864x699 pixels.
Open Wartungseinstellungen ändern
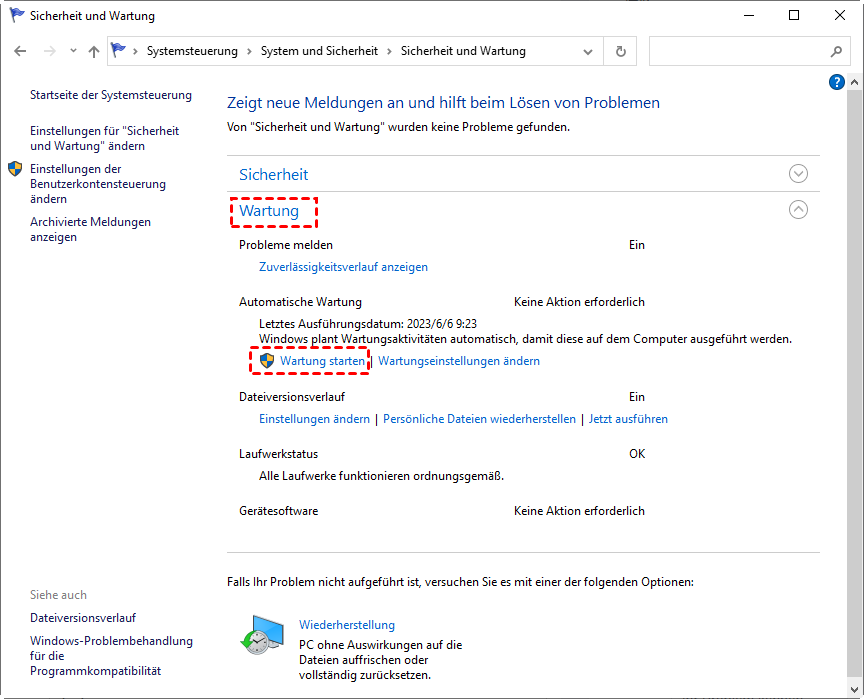point(459,361)
